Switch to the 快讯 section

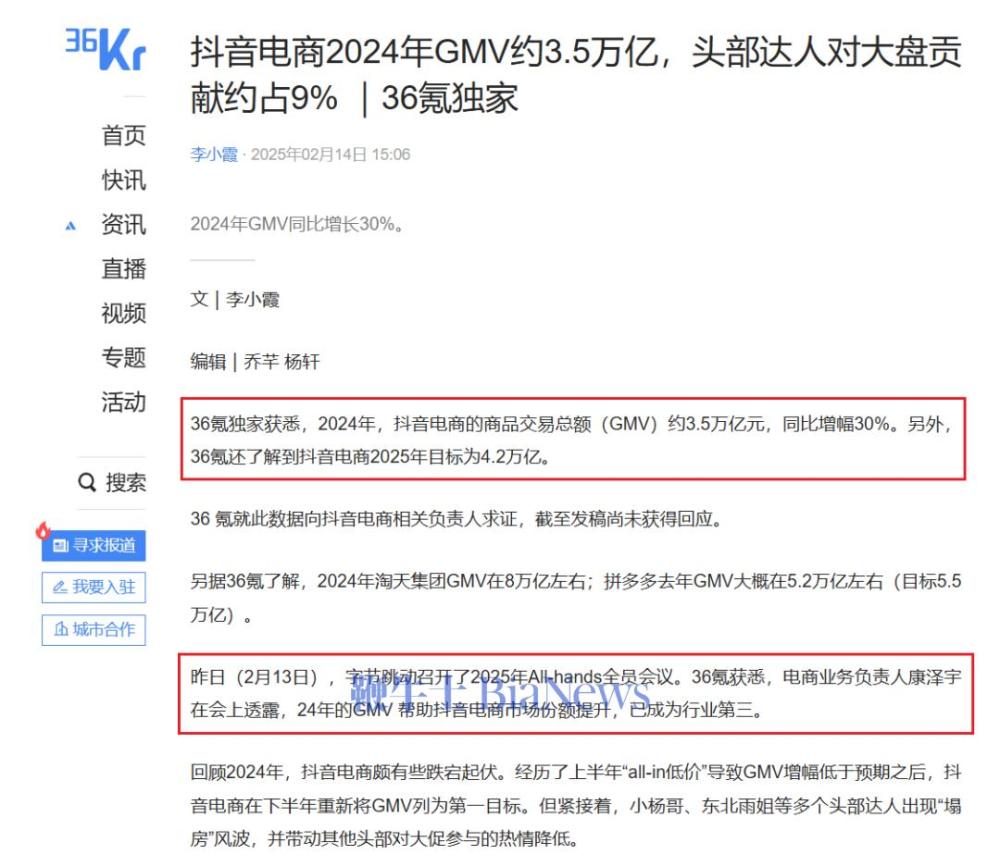point(126,181)
